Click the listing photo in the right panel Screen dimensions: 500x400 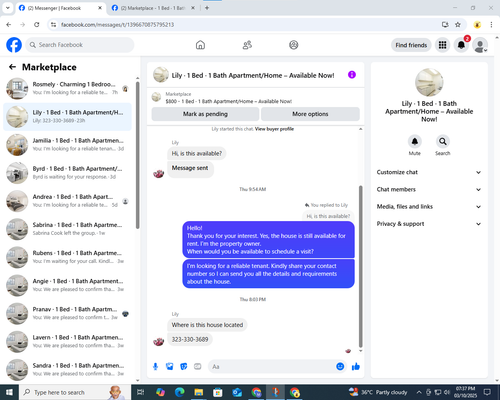point(429,82)
